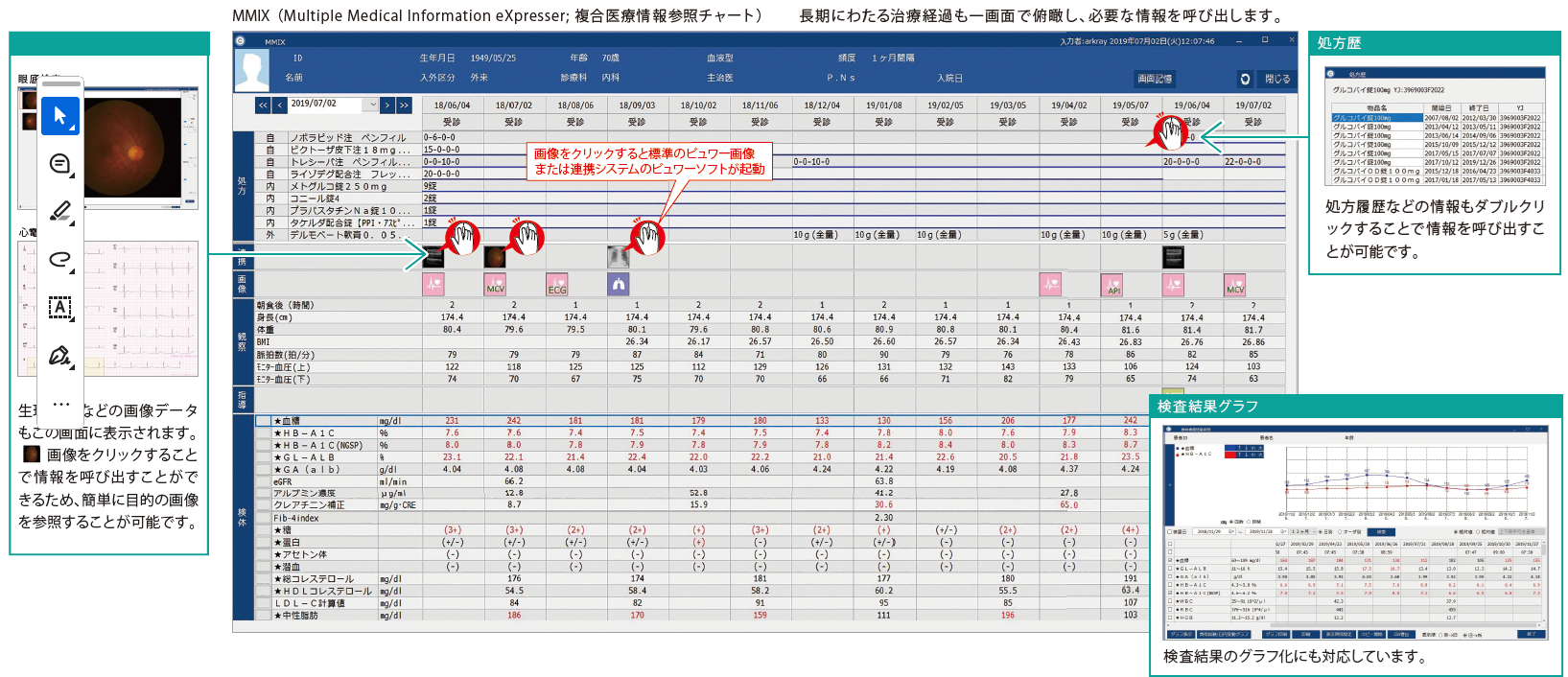Jump to last date with >> button

point(404,105)
